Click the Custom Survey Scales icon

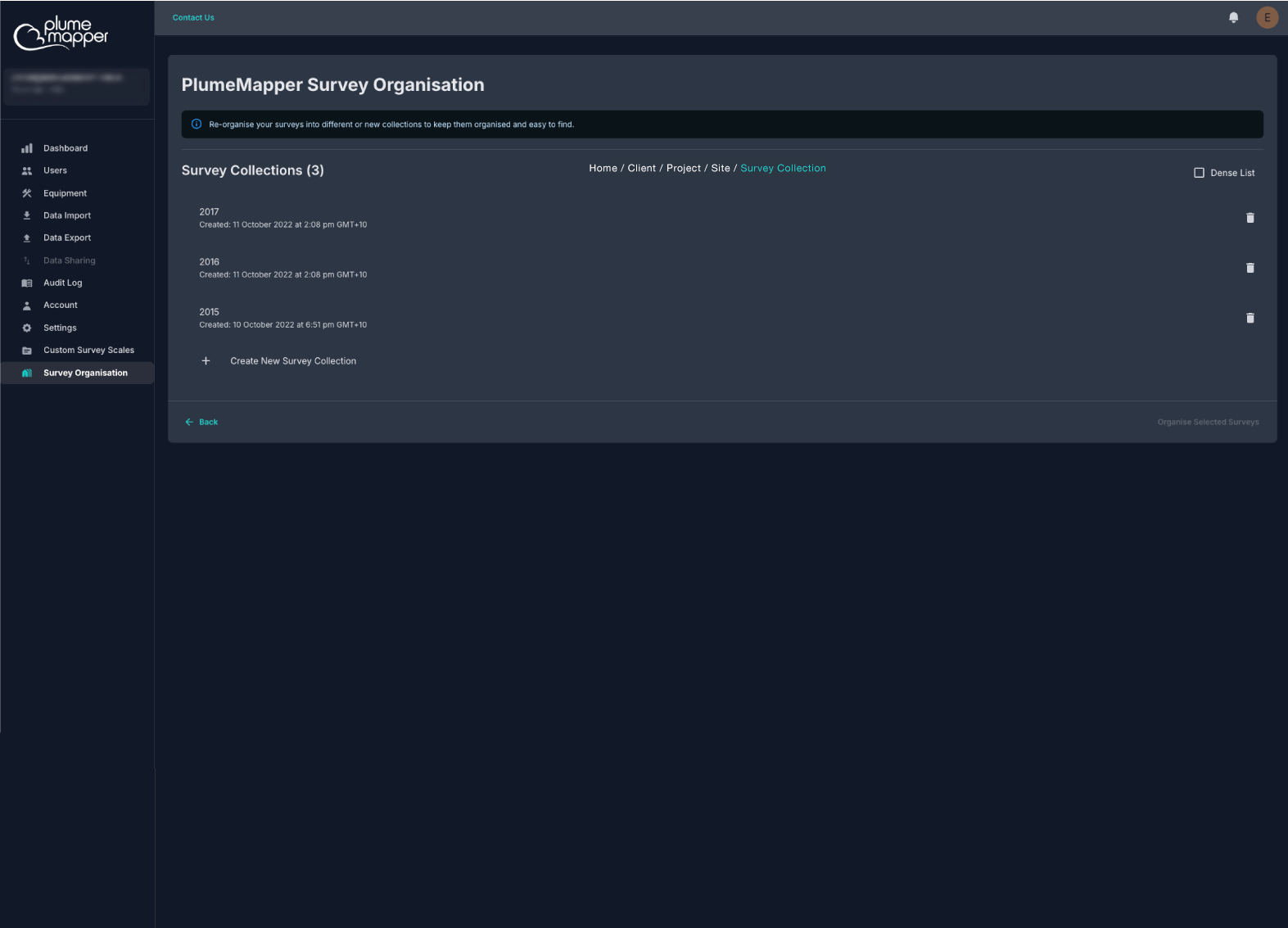pos(27,350)
